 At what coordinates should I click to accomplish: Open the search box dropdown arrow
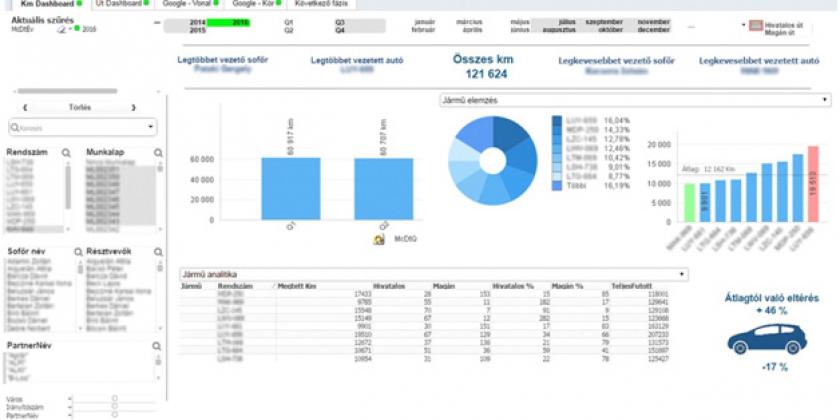pos(150,128)
